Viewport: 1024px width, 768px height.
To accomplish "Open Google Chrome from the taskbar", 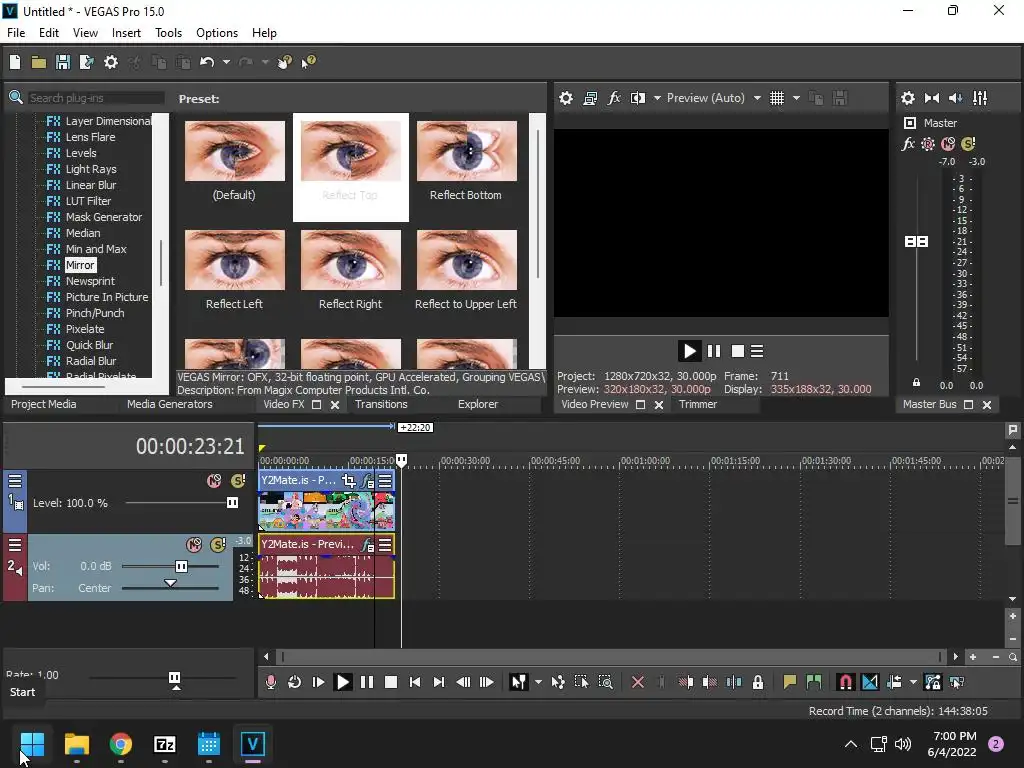I will pyautogui.click(x=121, y=744).
